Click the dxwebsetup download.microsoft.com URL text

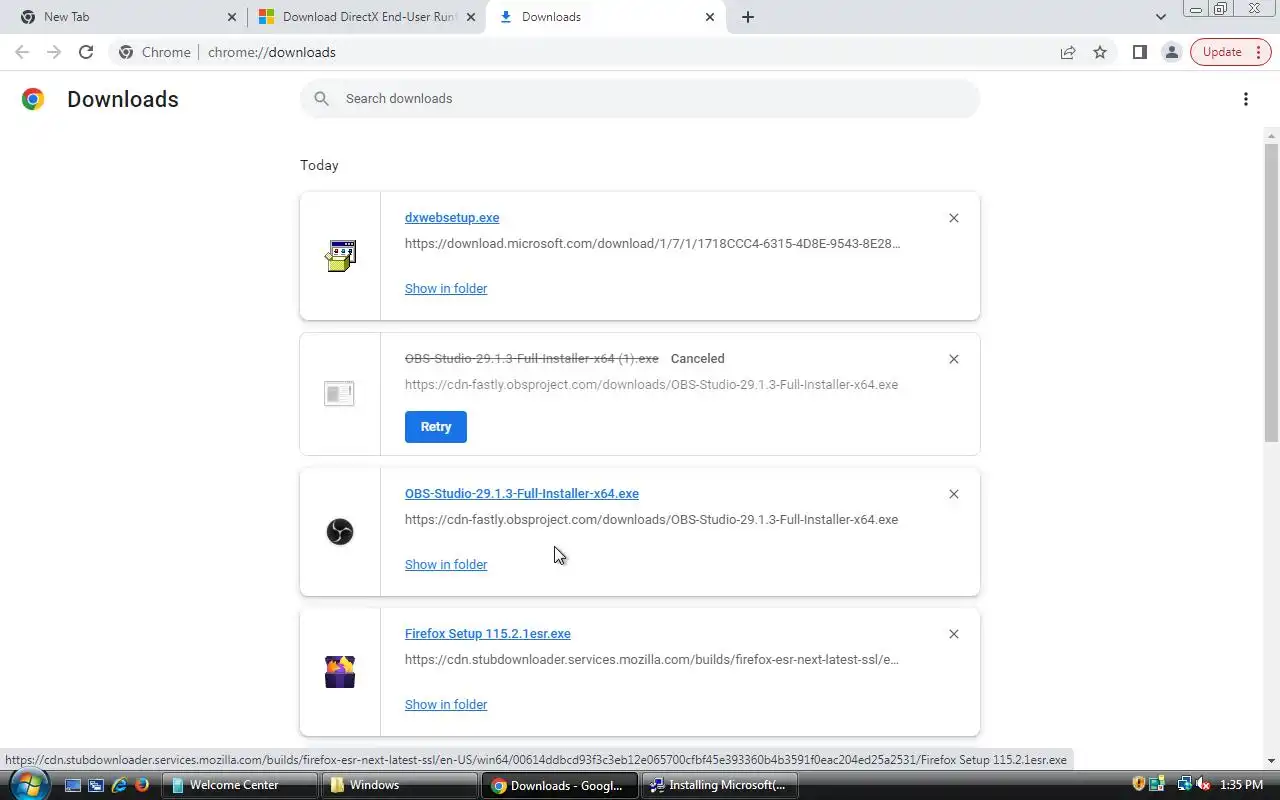[x=652, y=244]
